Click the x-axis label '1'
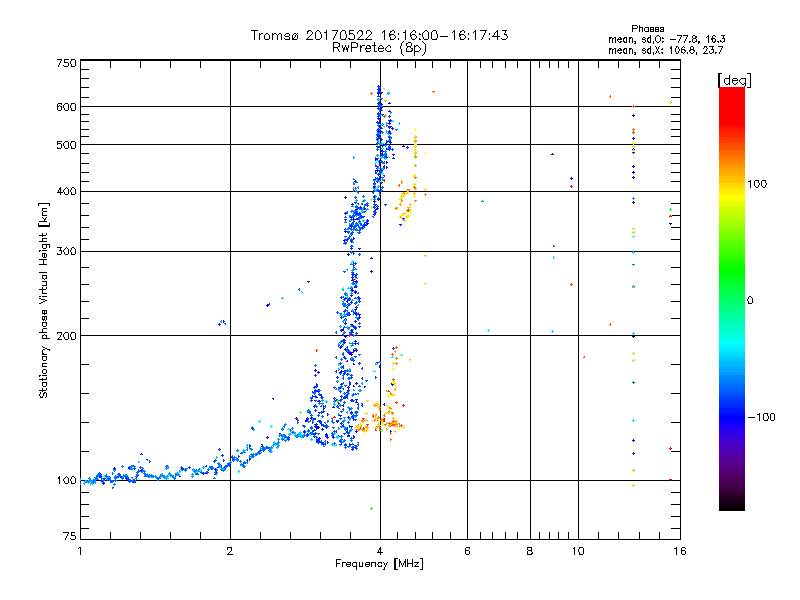The image size is (800, 600). click(80, 551)
